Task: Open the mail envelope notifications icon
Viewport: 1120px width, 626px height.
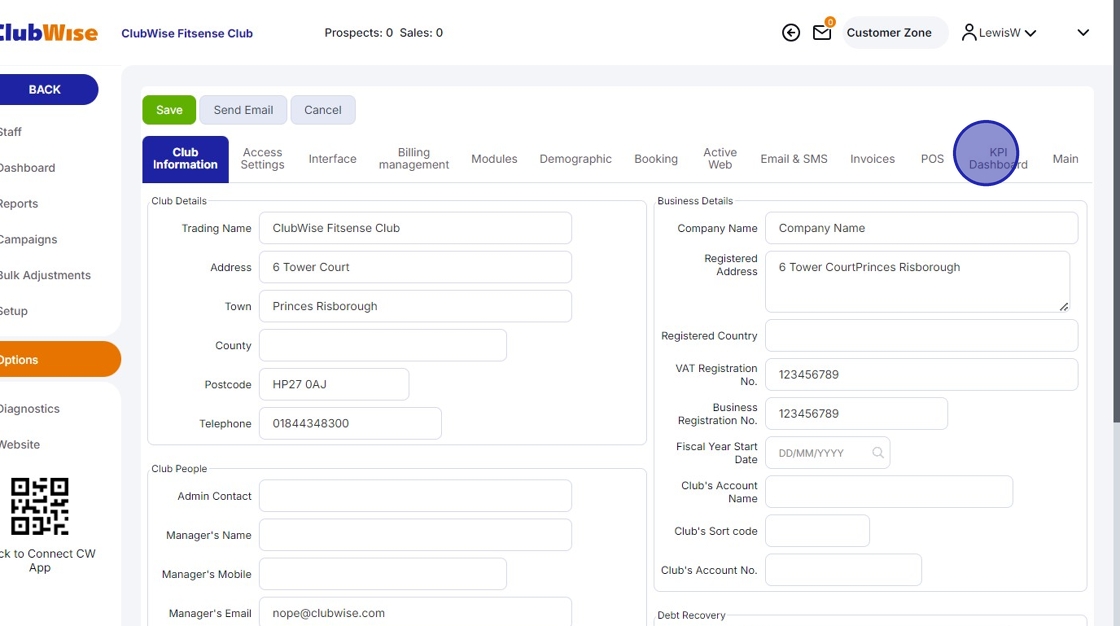Action: point(822,33)
